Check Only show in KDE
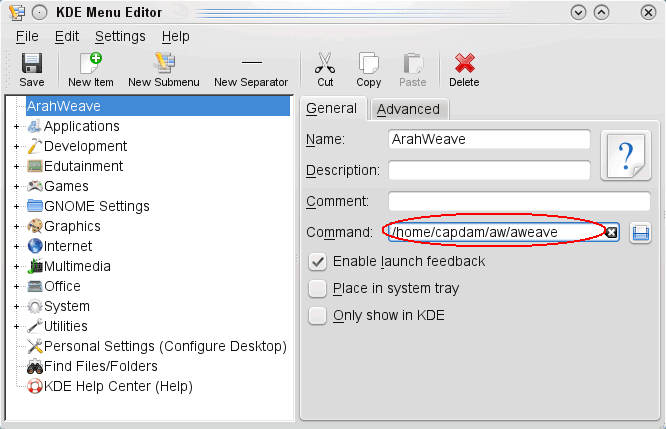This screenshot has height=429, width=666. click(x=317, y=316)
